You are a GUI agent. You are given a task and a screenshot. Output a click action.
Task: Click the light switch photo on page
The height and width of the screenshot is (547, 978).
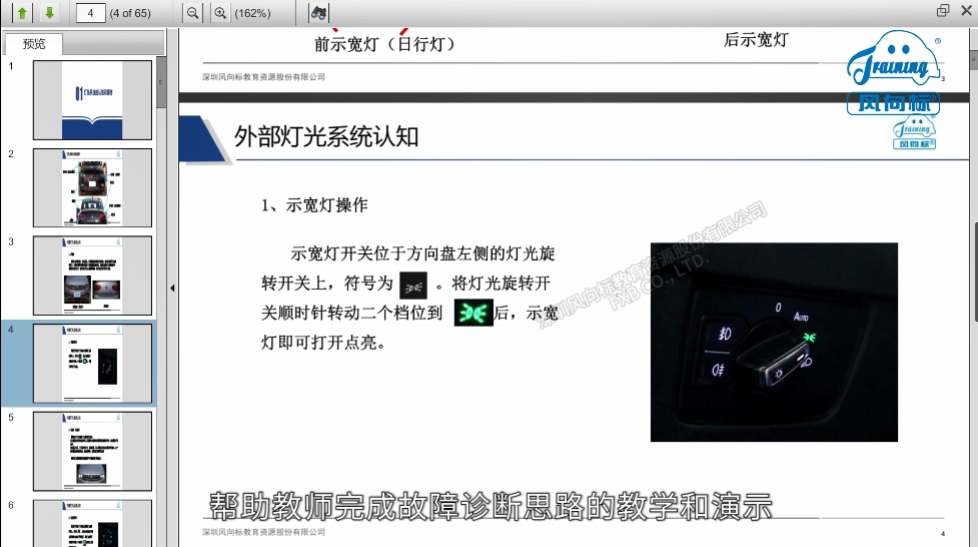coord(773,341)
